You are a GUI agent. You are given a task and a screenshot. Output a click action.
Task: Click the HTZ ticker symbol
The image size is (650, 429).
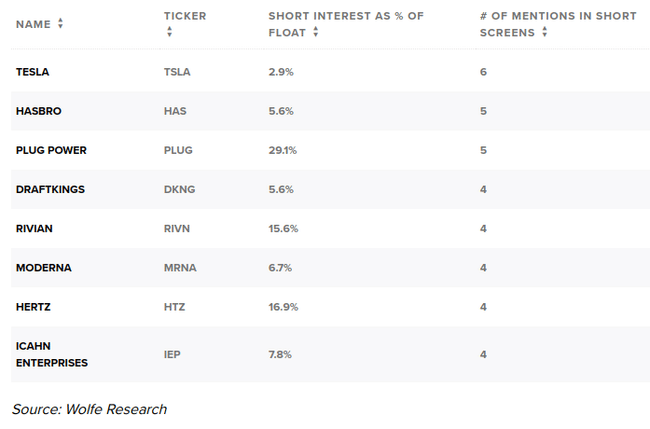(174, 307)
